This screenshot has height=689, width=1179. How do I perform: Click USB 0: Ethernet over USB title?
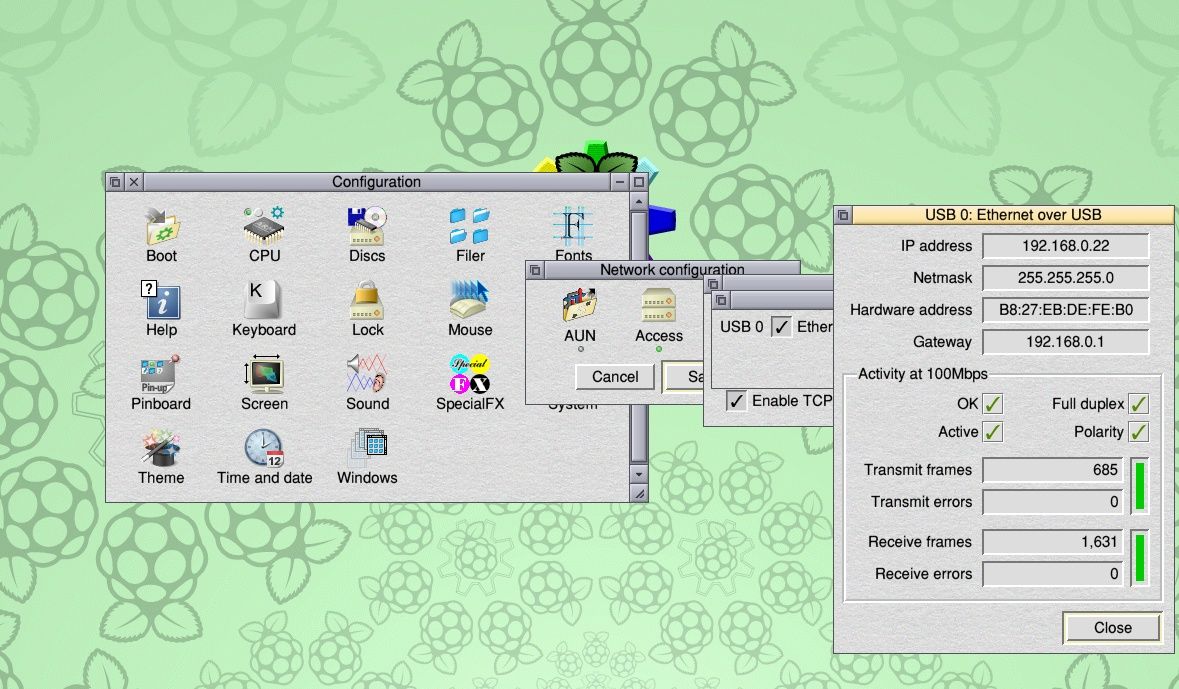(x=1013, y=214)
